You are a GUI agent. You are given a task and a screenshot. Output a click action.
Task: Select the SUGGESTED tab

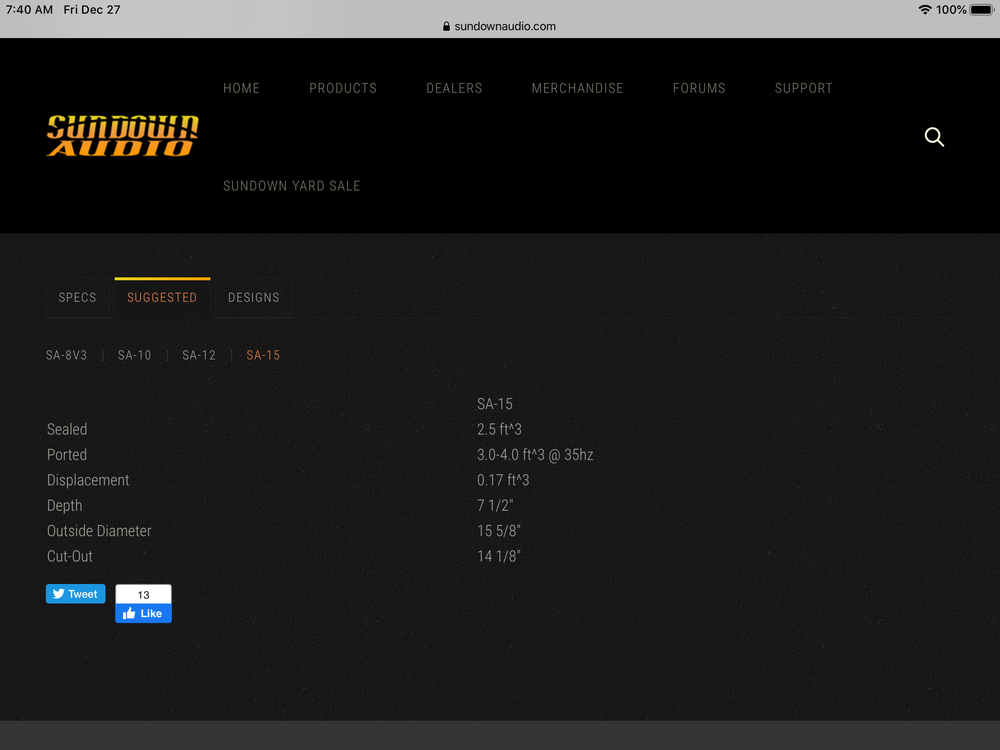[x=162, y=297]
